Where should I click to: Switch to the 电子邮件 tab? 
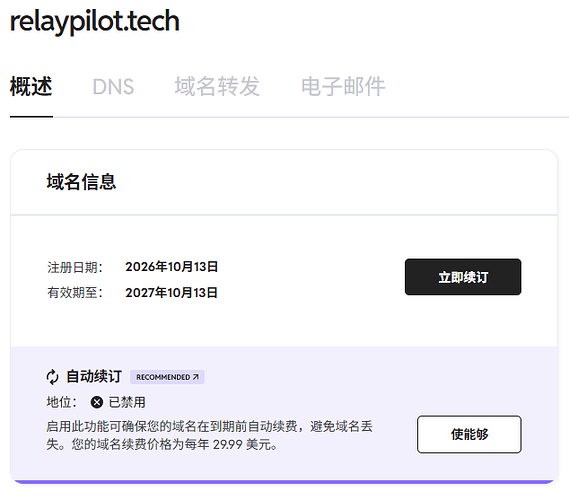pos(343,86)
